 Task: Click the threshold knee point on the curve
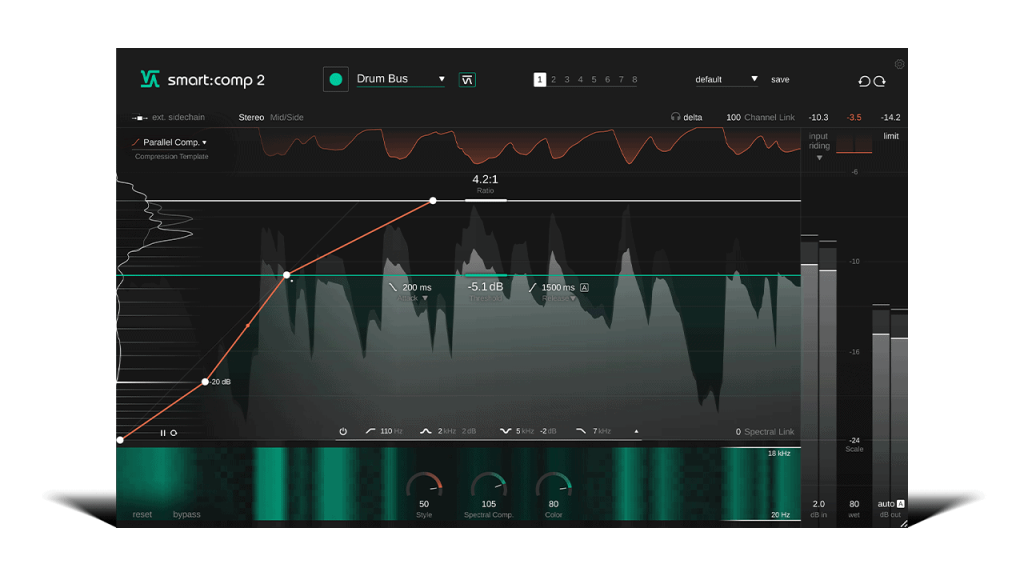(287, 275)
